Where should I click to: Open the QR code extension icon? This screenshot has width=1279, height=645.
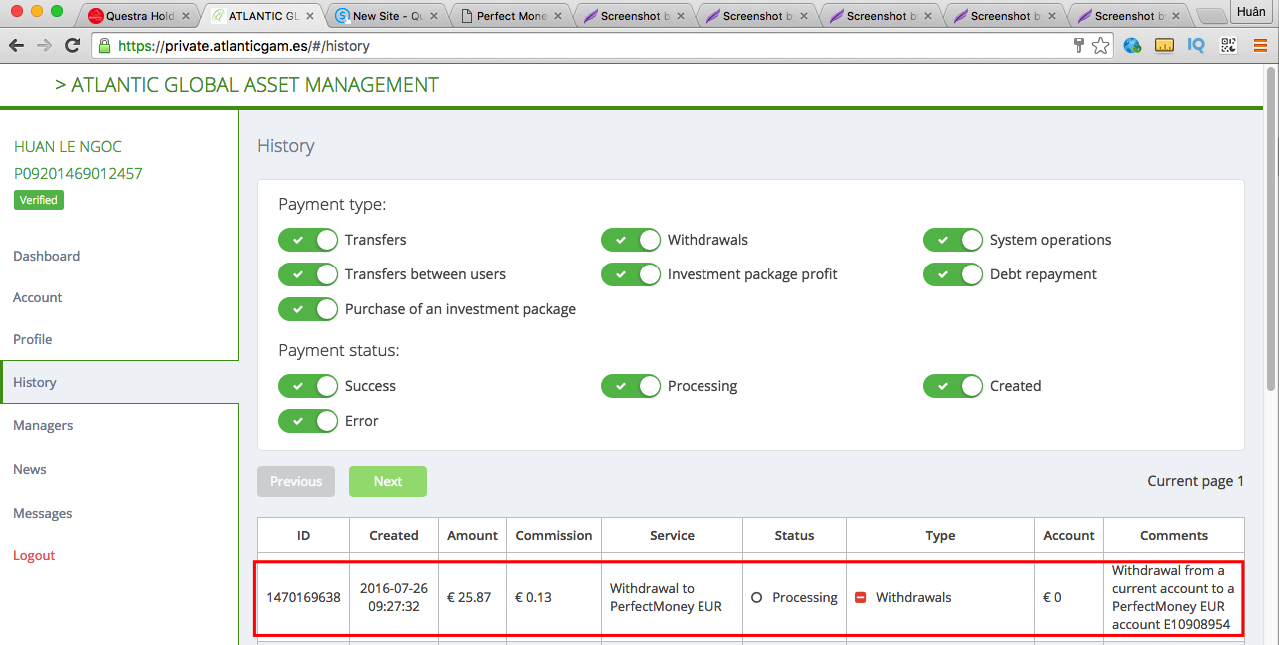tap(1228, 46)
